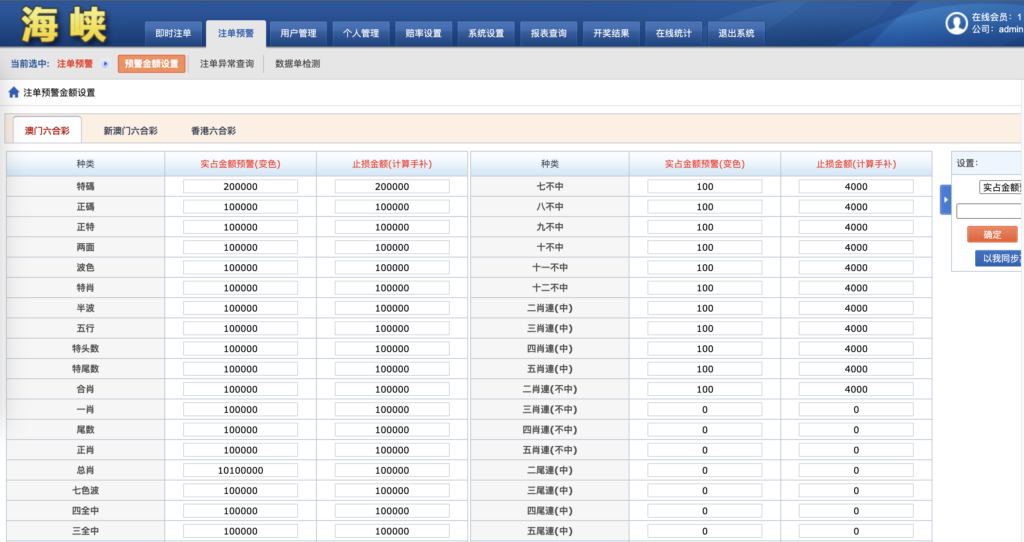The height and width of the screenshot is (542, 1024).
Task: Open the 即时注单 menu
Action: click(173, 33)
